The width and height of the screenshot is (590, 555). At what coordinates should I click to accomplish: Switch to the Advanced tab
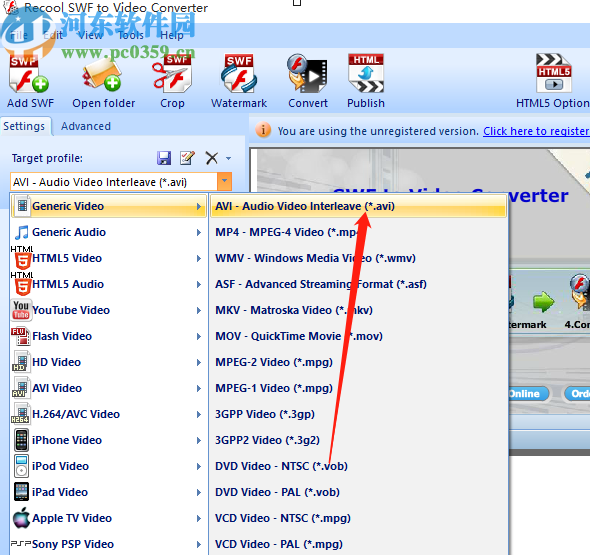tap(86, 126)
